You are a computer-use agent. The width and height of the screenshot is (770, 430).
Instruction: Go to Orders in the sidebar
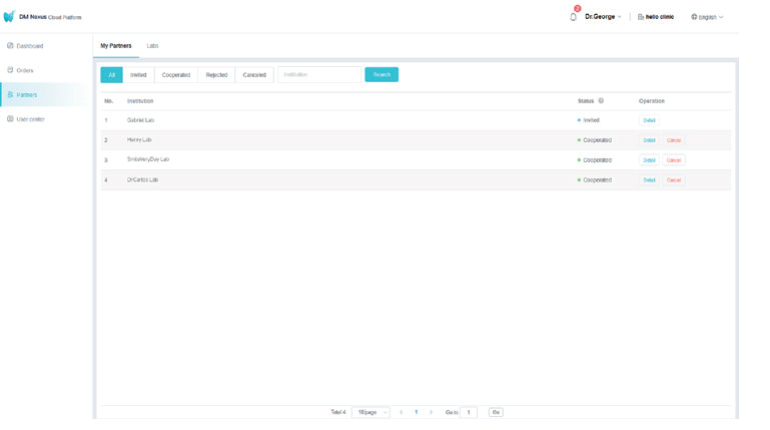point(25,70)
